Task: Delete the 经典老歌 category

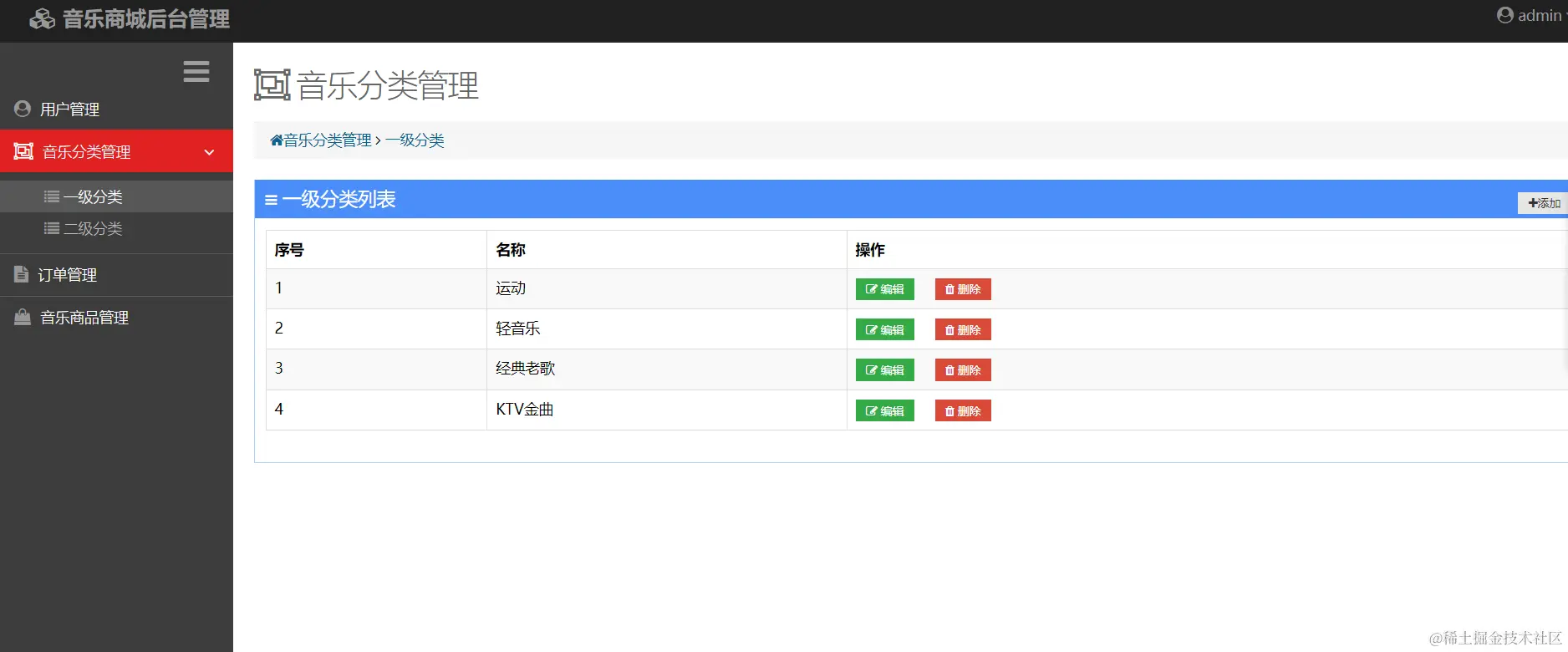Action: coord(963,370)
